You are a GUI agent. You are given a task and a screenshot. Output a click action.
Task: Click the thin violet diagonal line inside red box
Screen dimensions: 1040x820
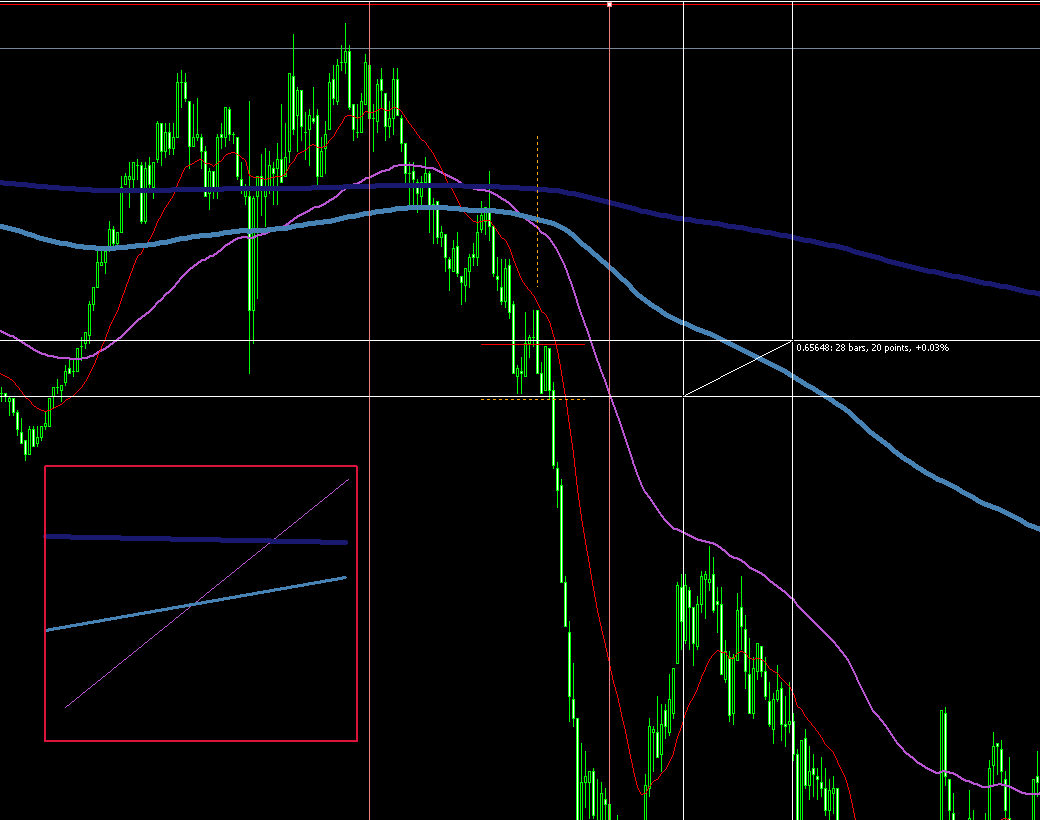[207, 593]
